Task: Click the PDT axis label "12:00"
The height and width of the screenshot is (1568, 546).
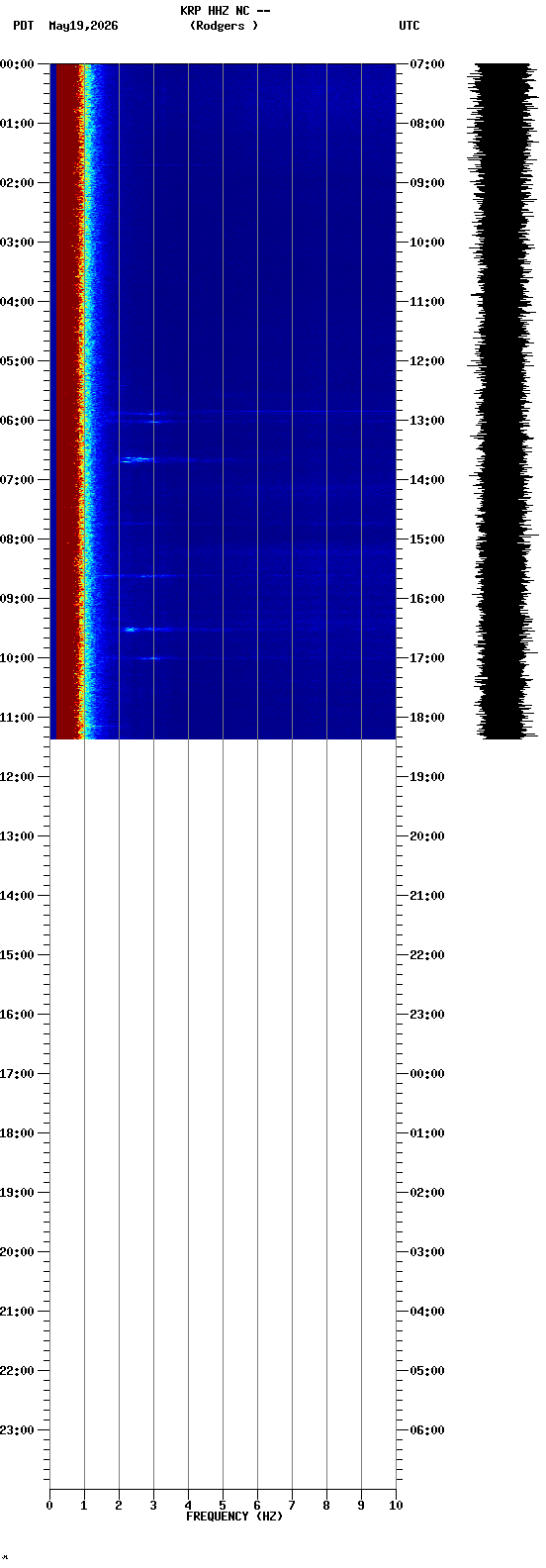Action: pyautogui.click(x=17, y=777)
